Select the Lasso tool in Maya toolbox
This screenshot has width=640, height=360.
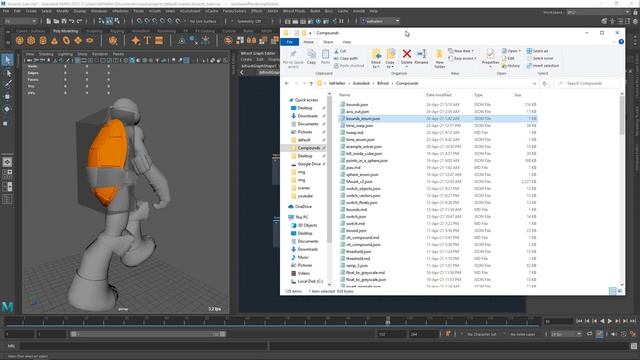7,73
